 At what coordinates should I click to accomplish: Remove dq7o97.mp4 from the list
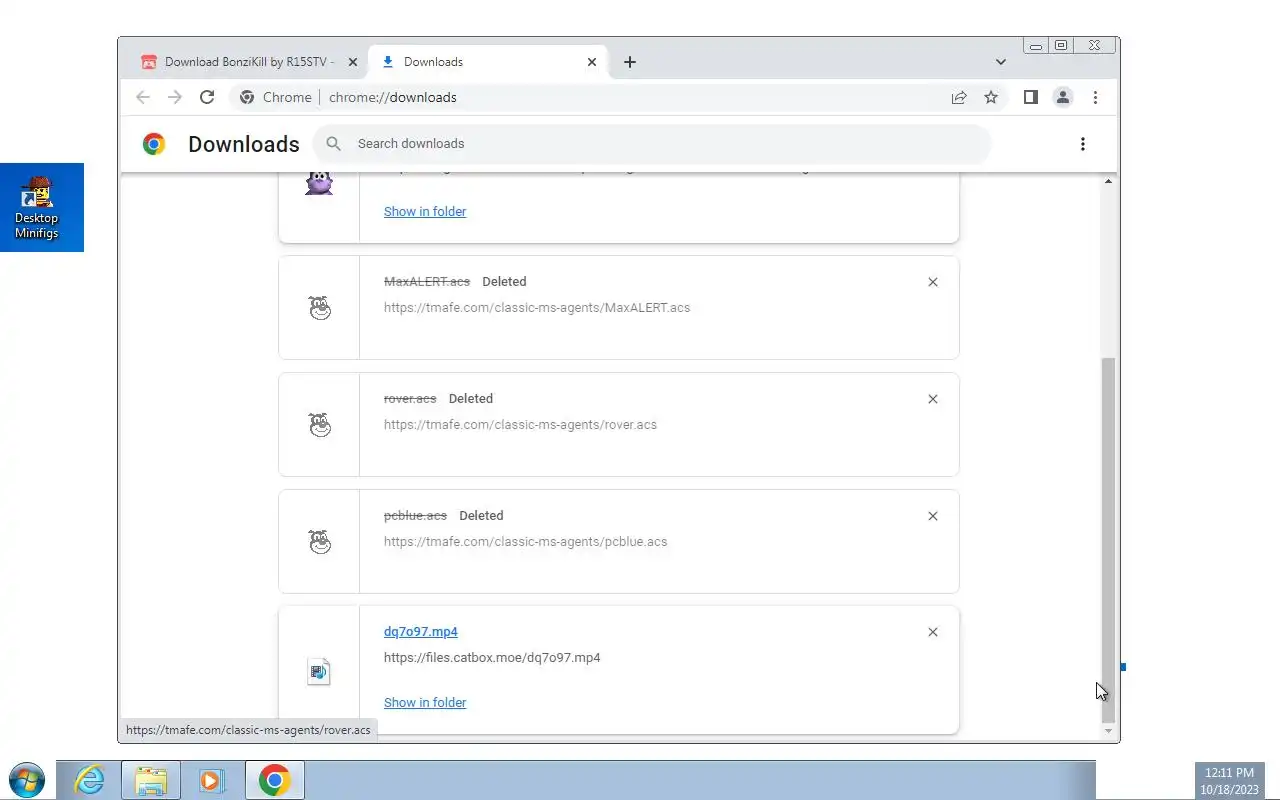click(x=933, y=632)
